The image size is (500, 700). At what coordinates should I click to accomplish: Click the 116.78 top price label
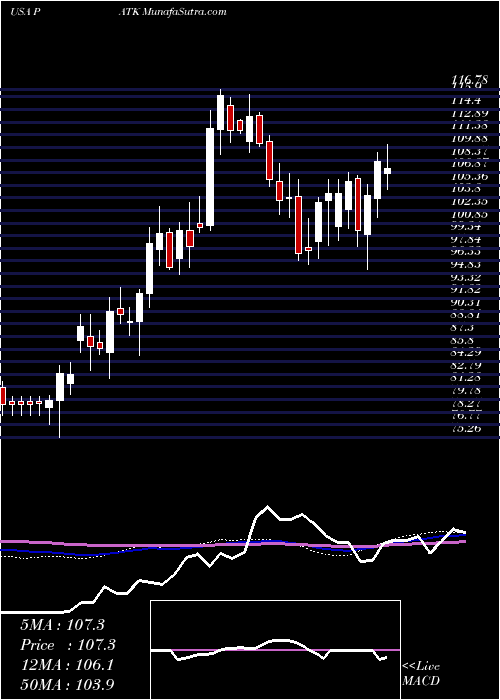[470, 80]
